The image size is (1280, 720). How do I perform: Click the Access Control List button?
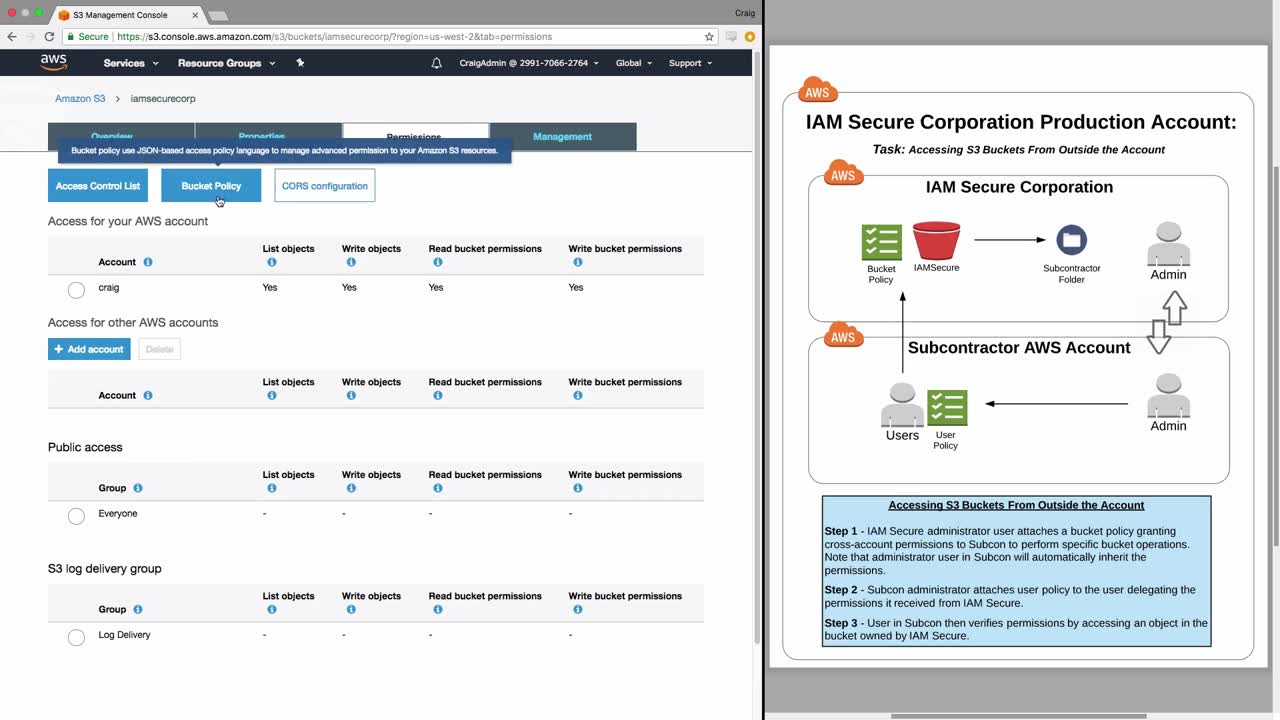pos(98,186)
